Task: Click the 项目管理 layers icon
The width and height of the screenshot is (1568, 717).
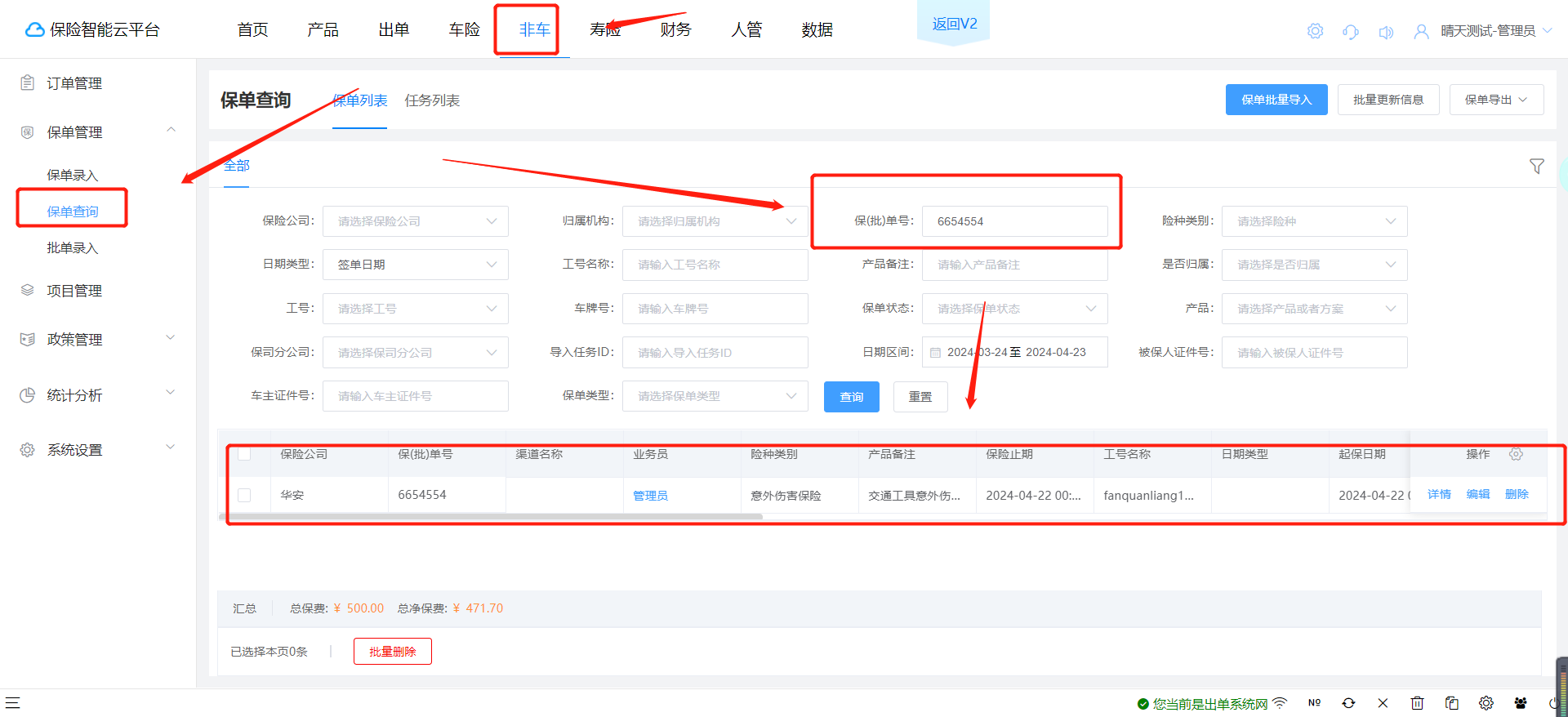Action: point(28,290)
